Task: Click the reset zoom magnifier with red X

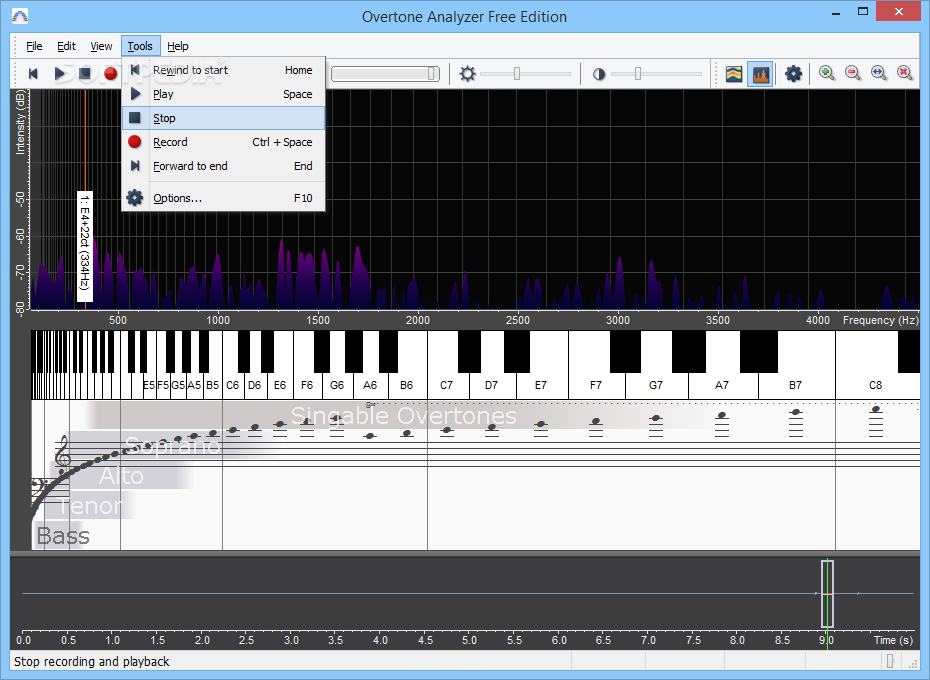Action: (904, 73)
